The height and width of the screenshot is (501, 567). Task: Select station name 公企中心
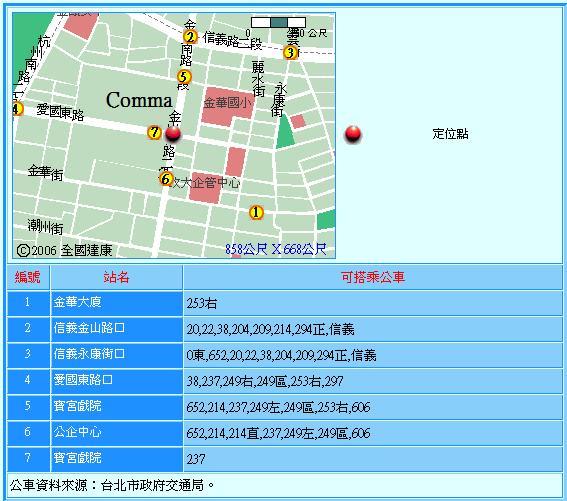[77, 432]
